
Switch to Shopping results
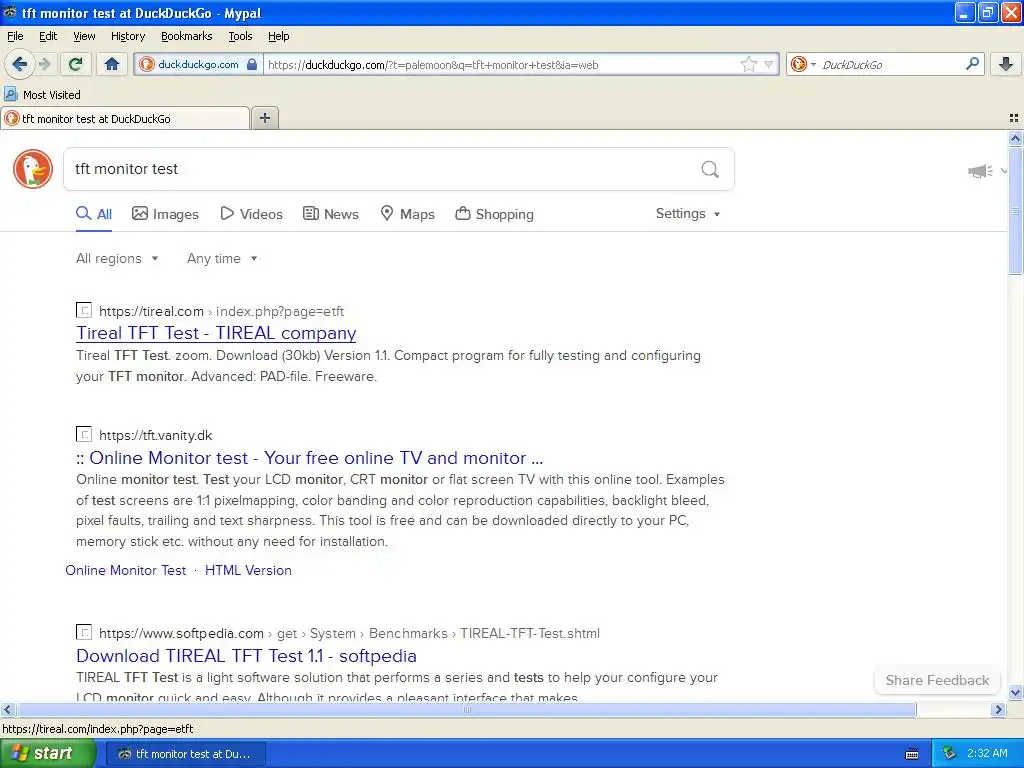pyautogui.click(x=494, y=214)
